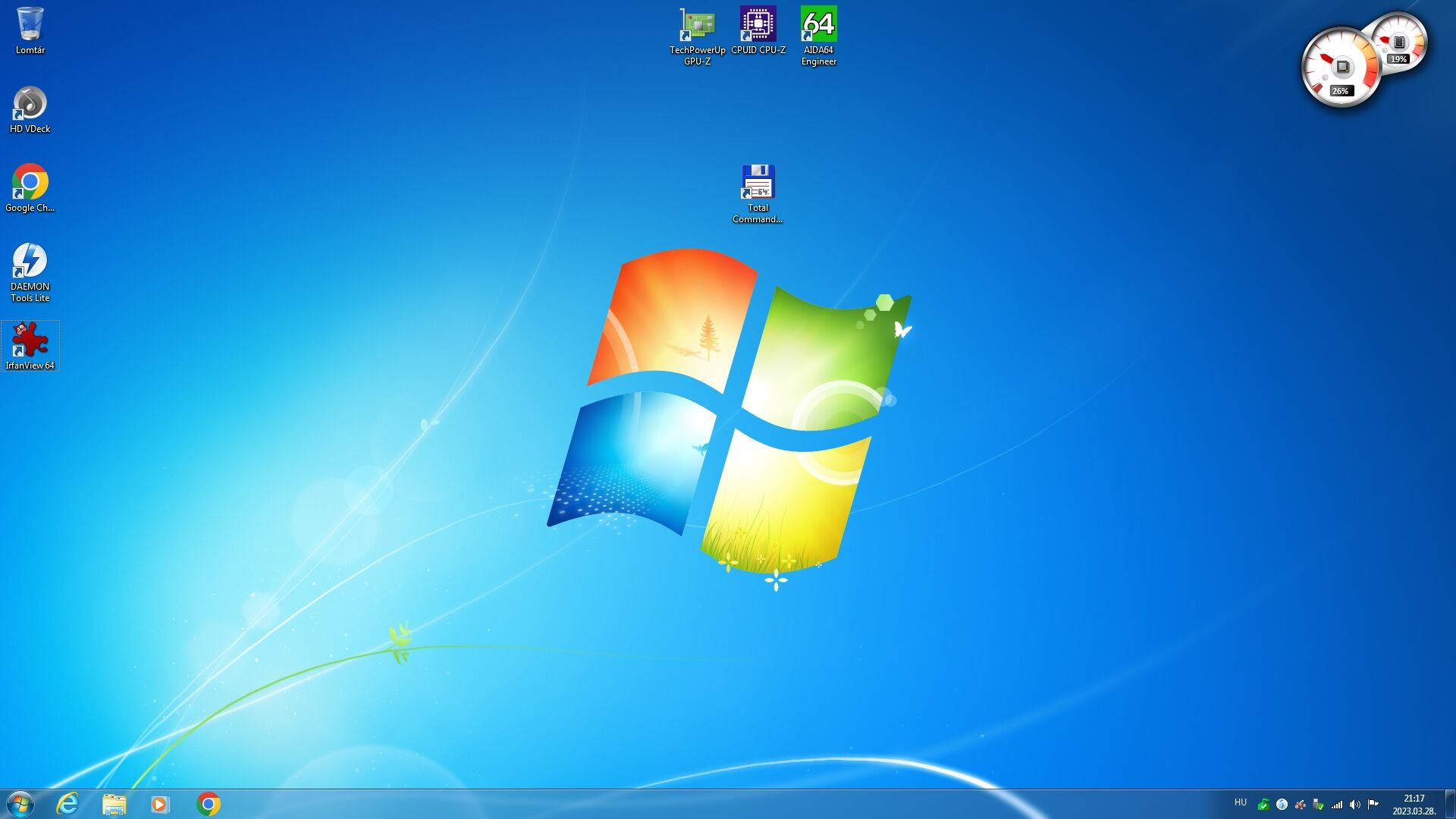Select the Google Chrome desktop shortcut
The image size is (1456, 819).
click(30, 189)
